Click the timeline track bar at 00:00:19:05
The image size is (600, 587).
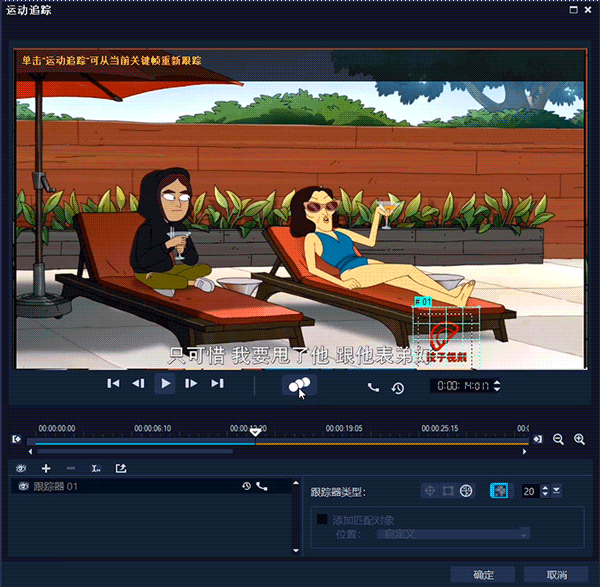(x=344, y=442)
